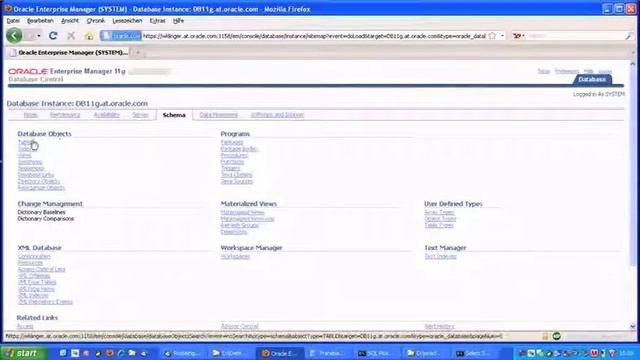Open the Java Classes link
Image resolution: width=640 pixels, height=360 pixels.
point(236,175)
